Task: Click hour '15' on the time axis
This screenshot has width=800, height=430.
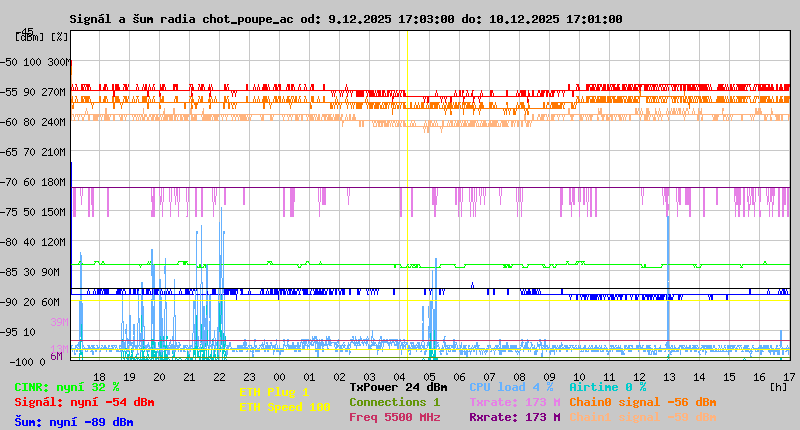Action: pos(730,377)
